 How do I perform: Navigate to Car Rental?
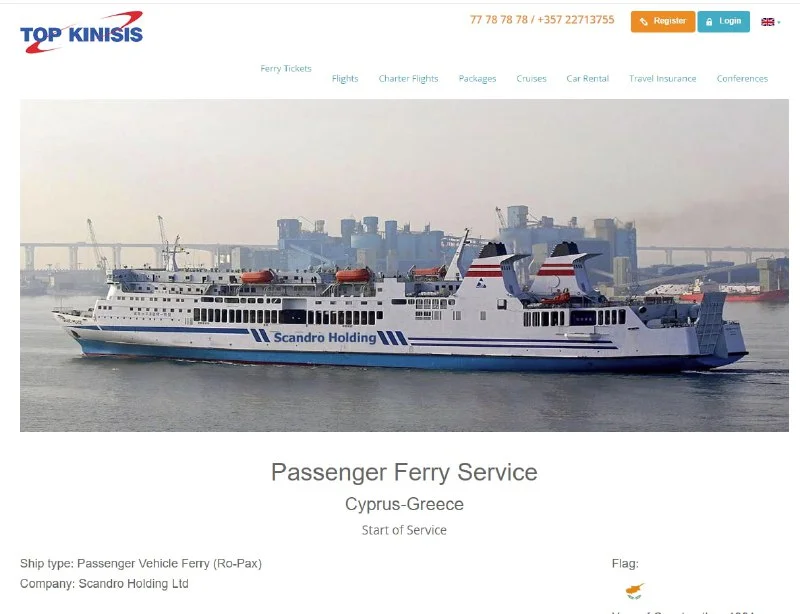pos(587,79)
